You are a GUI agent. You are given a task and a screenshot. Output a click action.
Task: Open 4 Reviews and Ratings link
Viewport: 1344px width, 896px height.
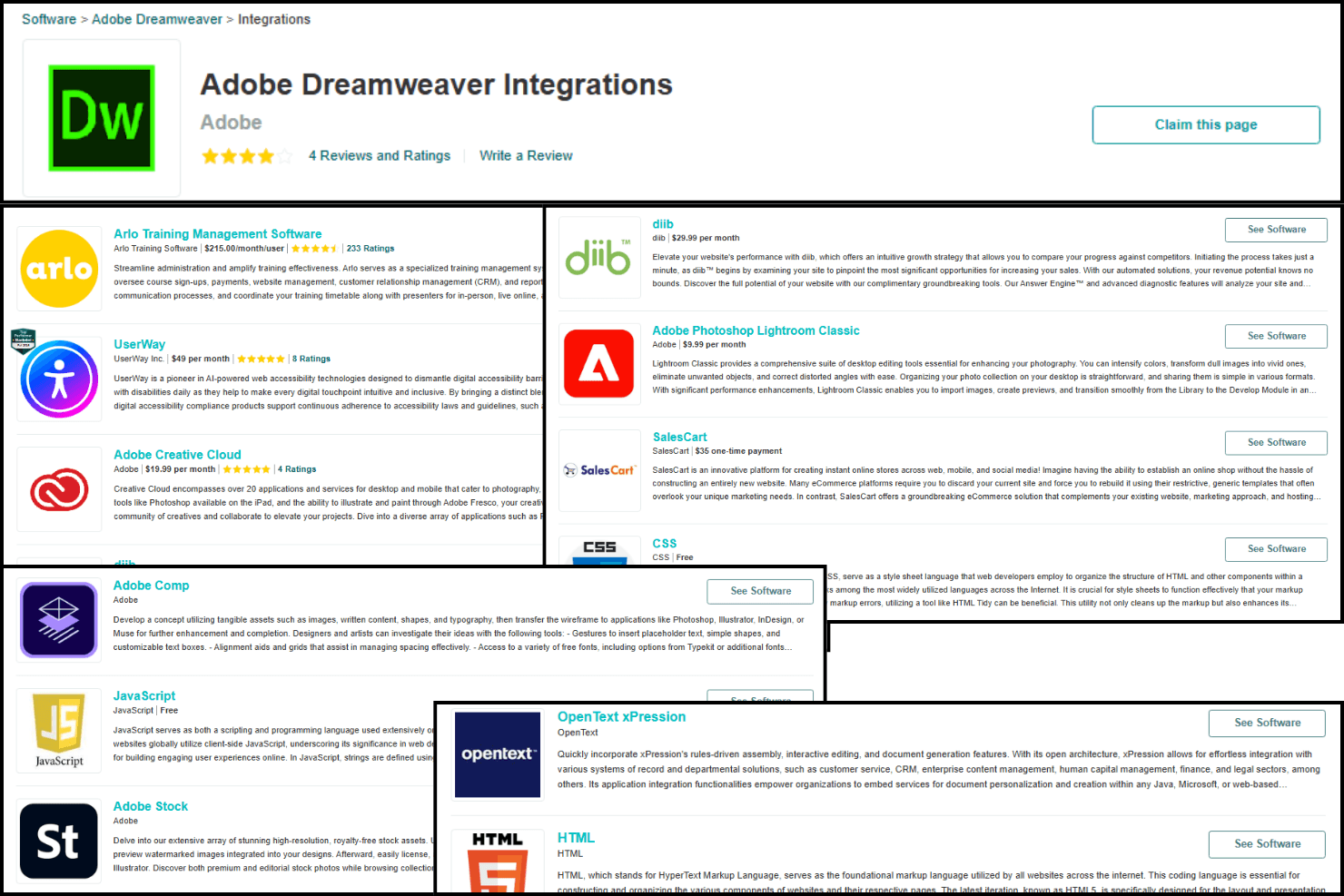pos(380,156)
